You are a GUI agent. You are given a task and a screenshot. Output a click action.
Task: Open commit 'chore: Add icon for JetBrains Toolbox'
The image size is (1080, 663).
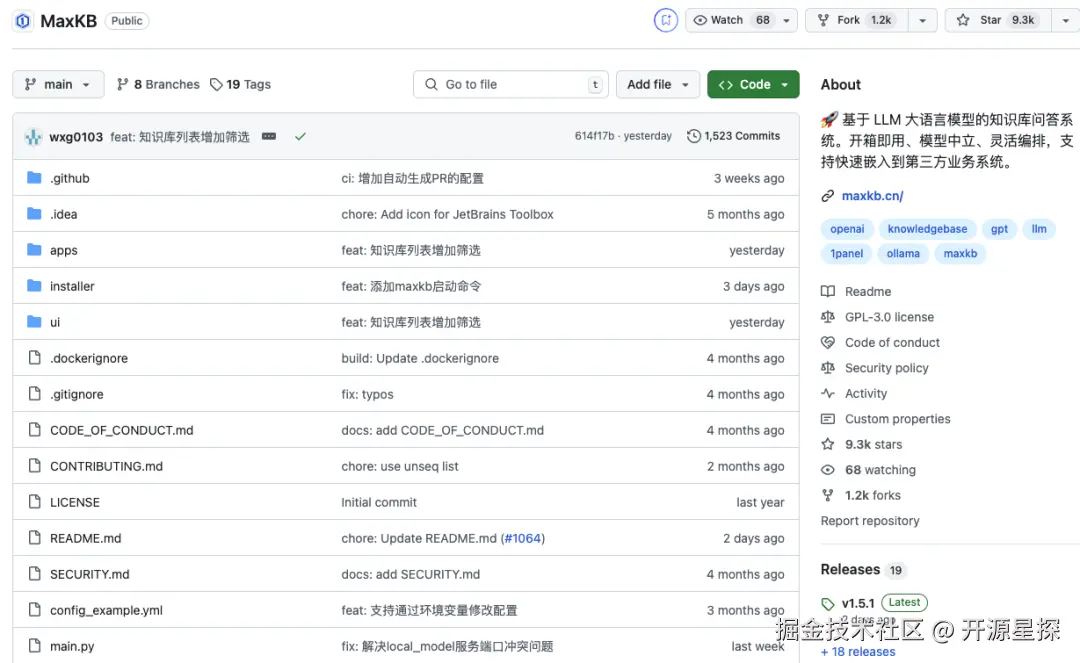point(447,214)
